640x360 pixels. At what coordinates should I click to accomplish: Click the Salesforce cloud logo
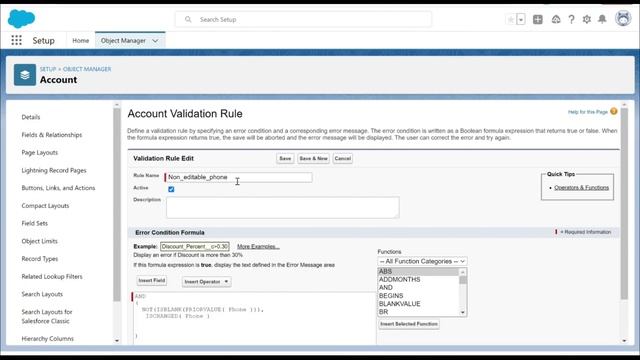click(21, 19)
